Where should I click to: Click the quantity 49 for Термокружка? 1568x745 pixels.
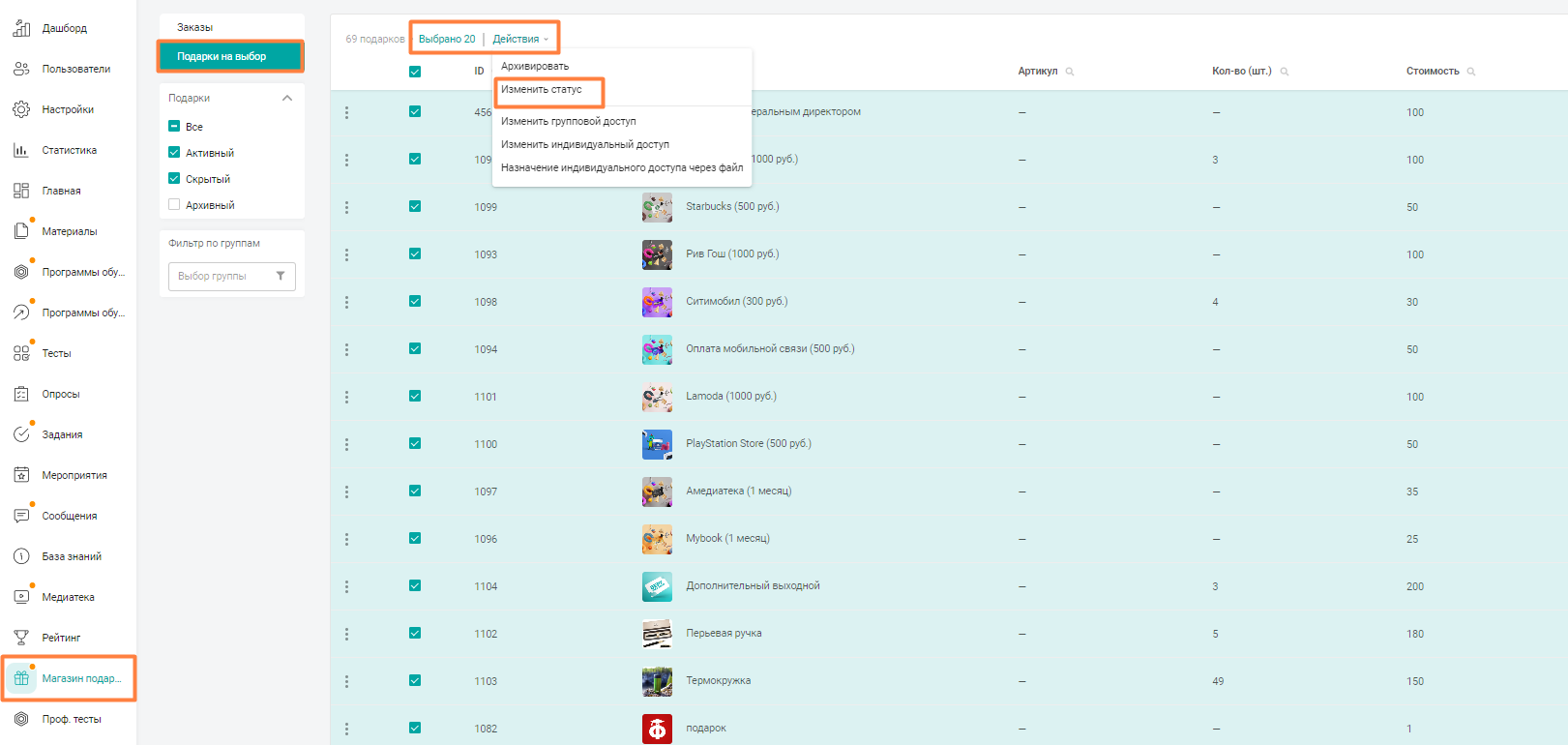coord(1218,681)
